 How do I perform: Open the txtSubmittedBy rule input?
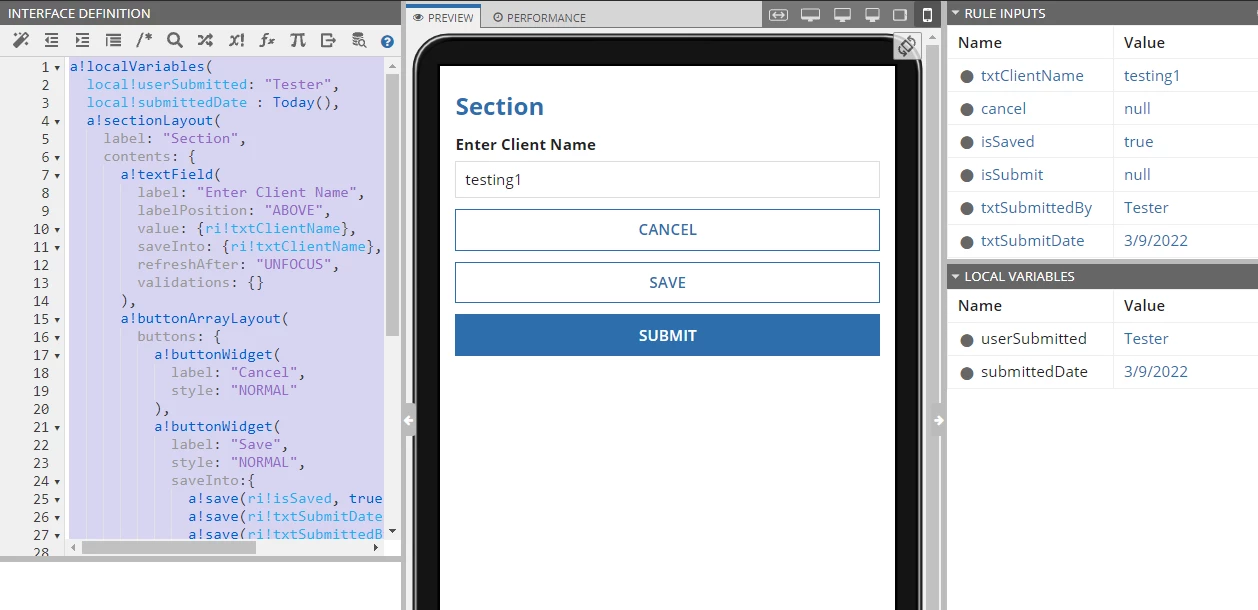tap(1036, 208)
